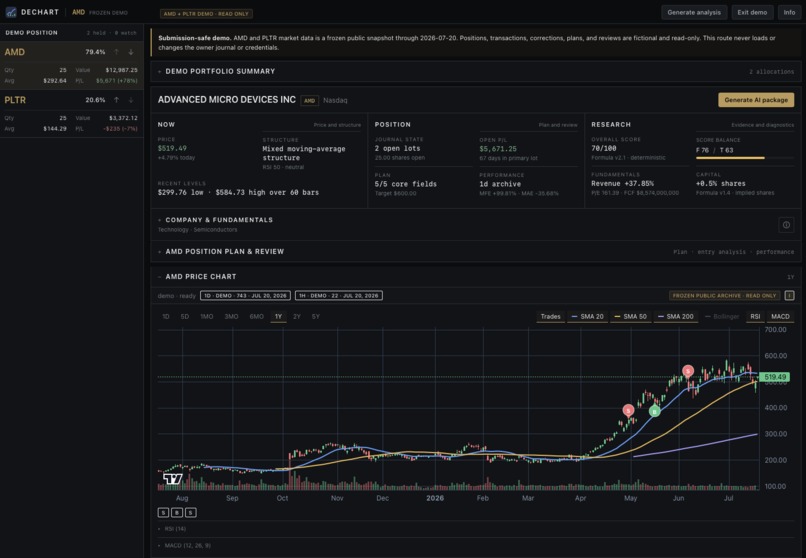806x558 pixels.
Task: Select the 1MO timeframe tab
Action: (x=207, y=317)
